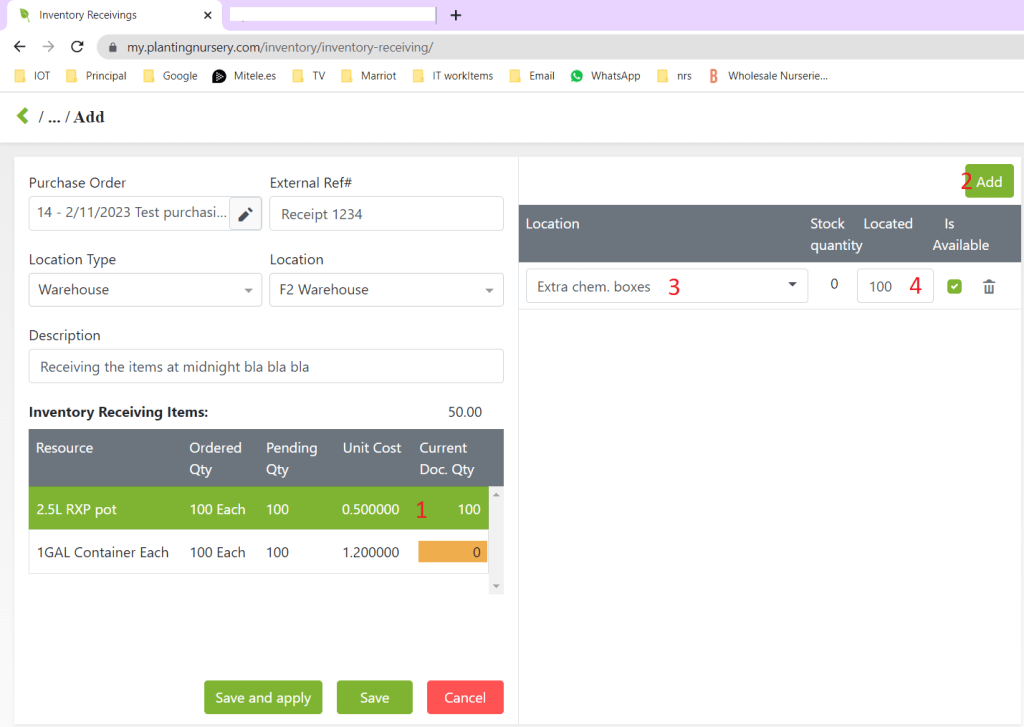
Task: Open the Mitele.es bookmark
Action: tap(244, 75)
